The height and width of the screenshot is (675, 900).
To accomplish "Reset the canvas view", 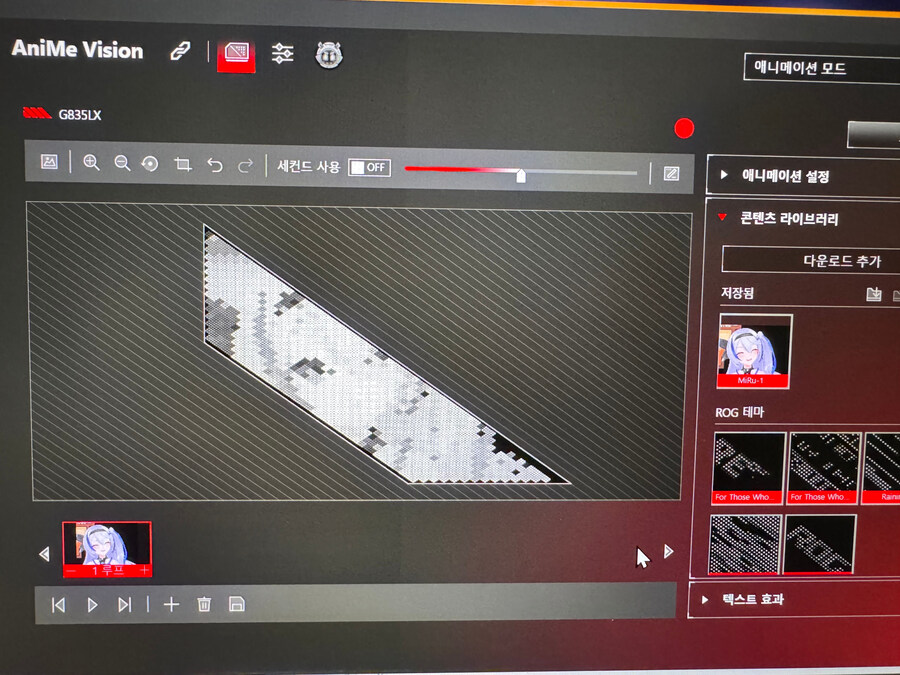I will point(150,164).
